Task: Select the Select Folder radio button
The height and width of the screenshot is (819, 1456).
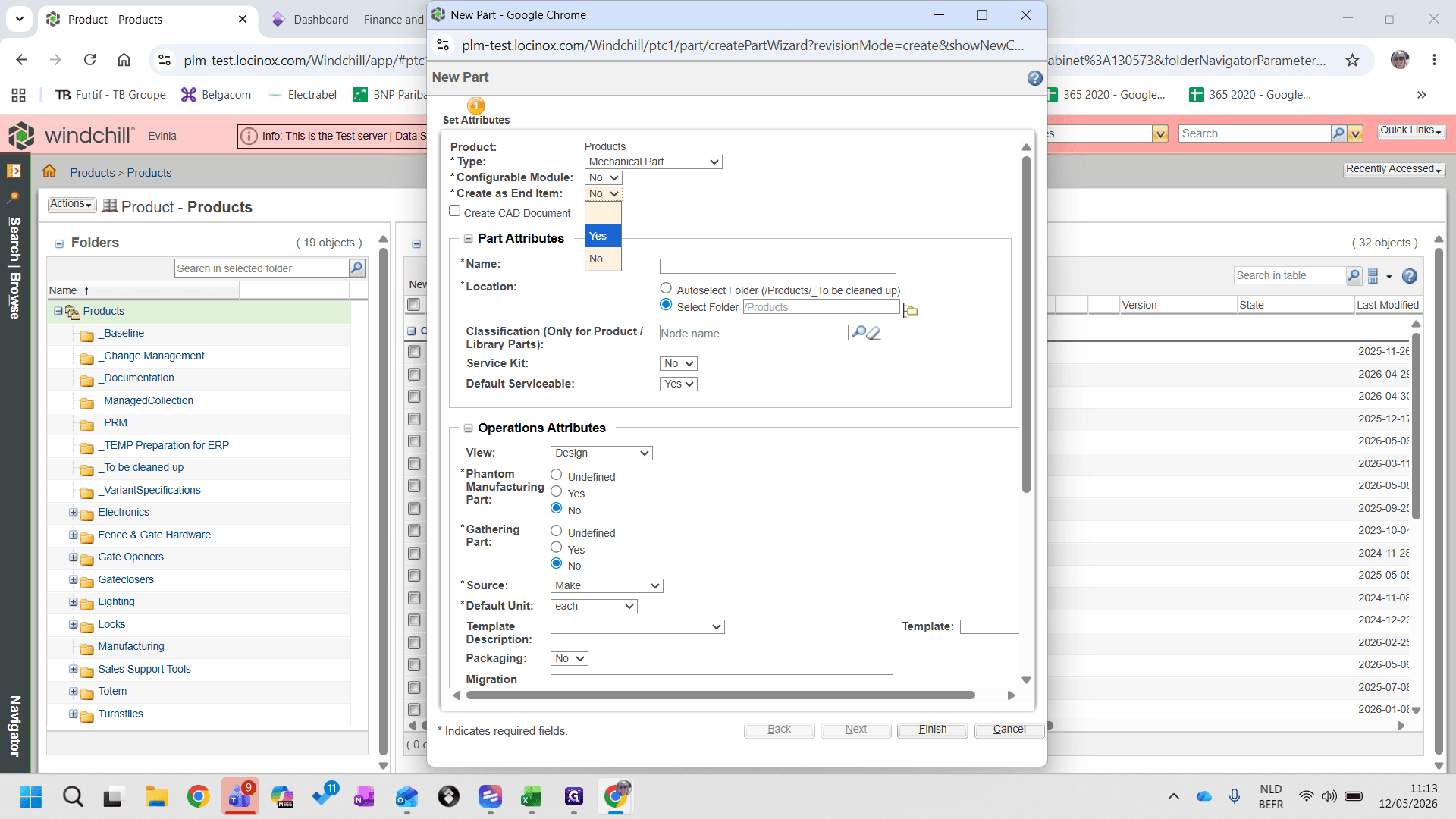Action: pos(666,305)
